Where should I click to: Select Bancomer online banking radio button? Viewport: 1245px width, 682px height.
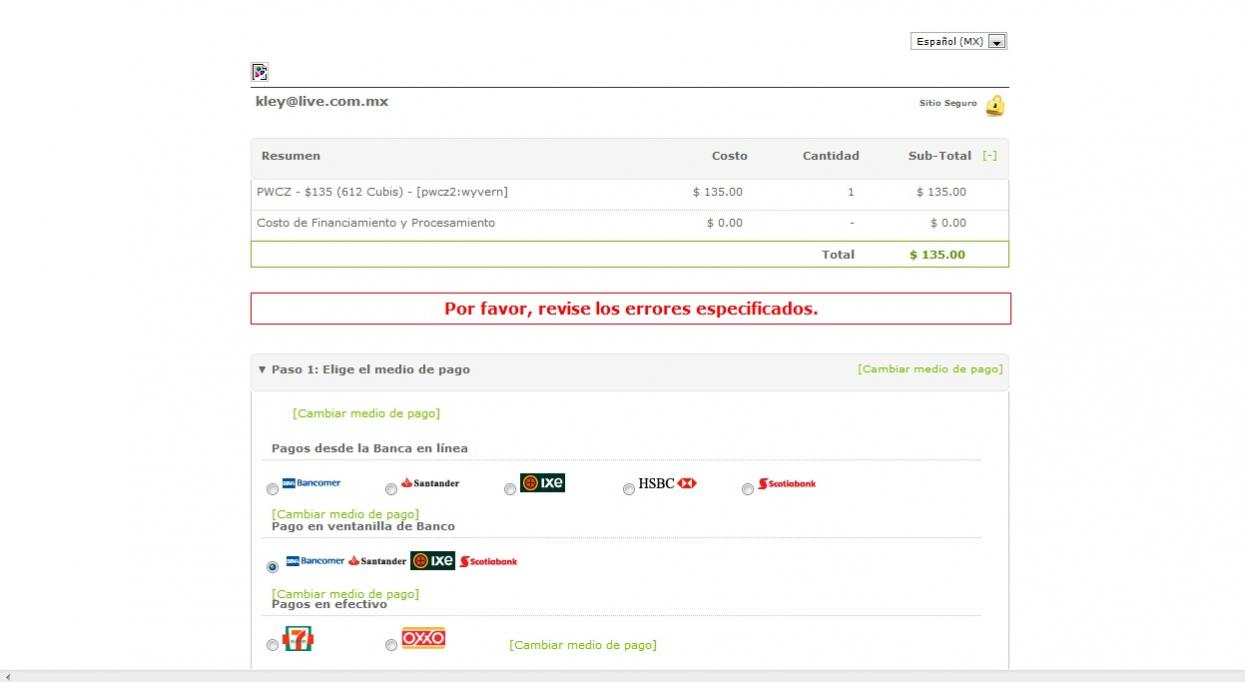pyautogui.click(x=272, y=489)
